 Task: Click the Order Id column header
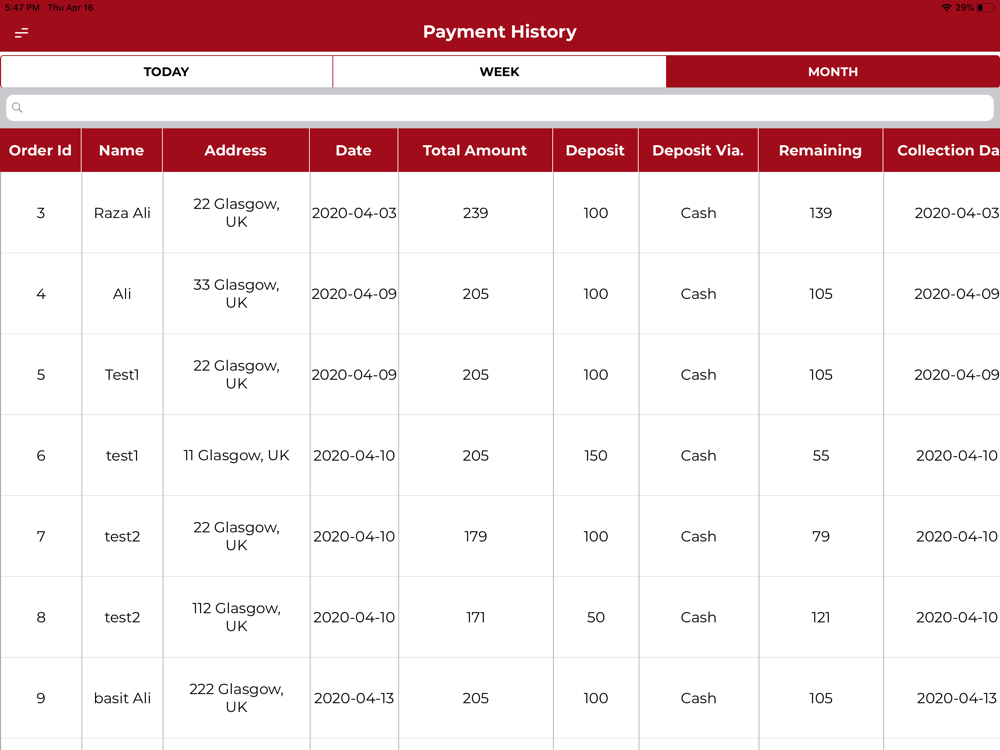click(x=40, y=151)
